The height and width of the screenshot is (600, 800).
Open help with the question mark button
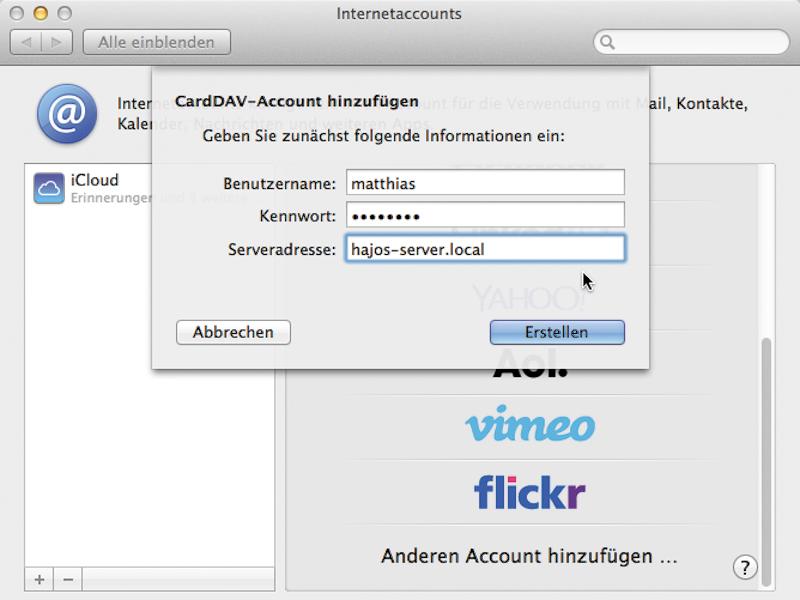coord(745,567)
